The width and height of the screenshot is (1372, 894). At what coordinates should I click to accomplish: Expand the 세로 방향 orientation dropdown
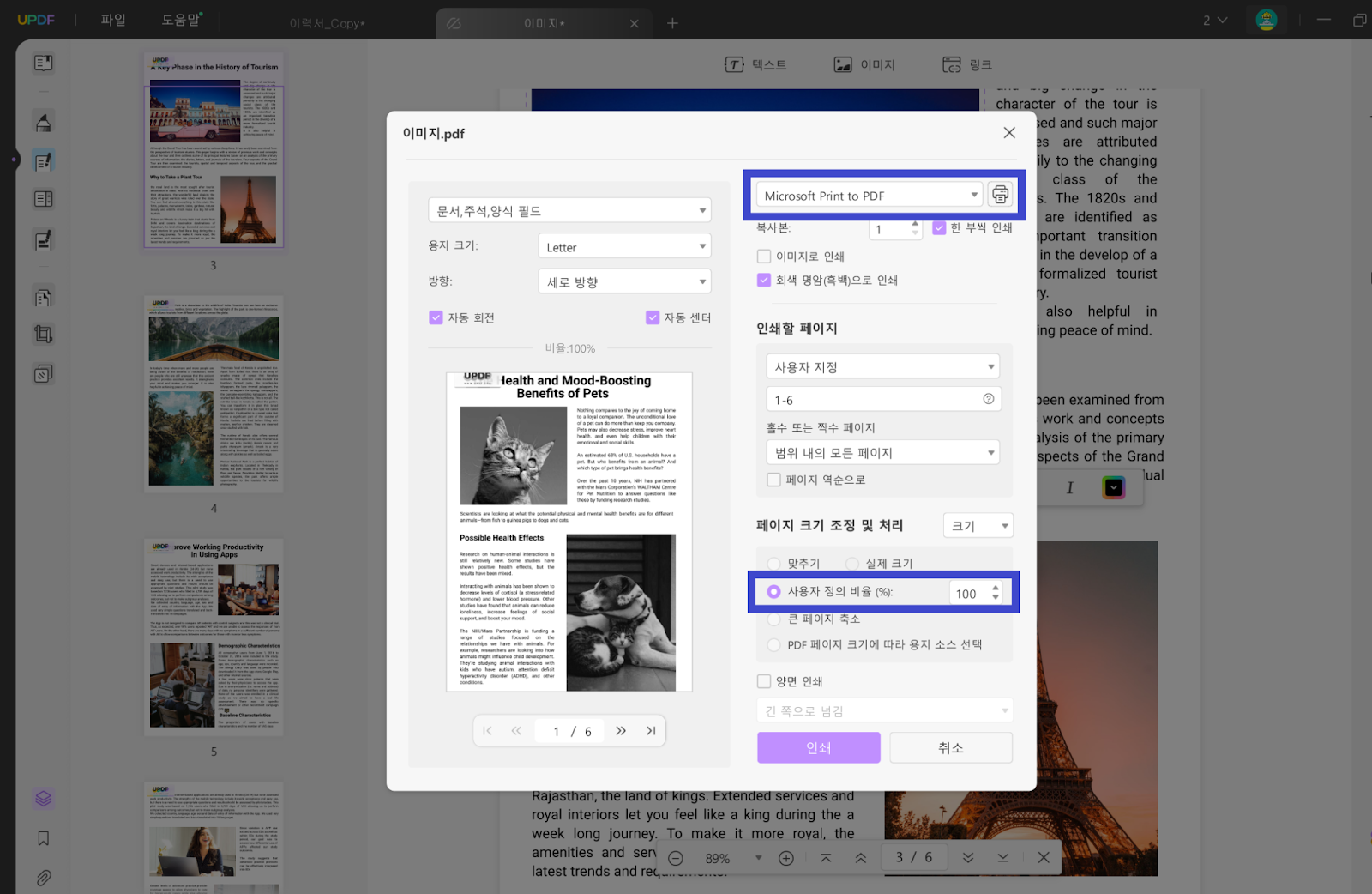coord(624,281)
